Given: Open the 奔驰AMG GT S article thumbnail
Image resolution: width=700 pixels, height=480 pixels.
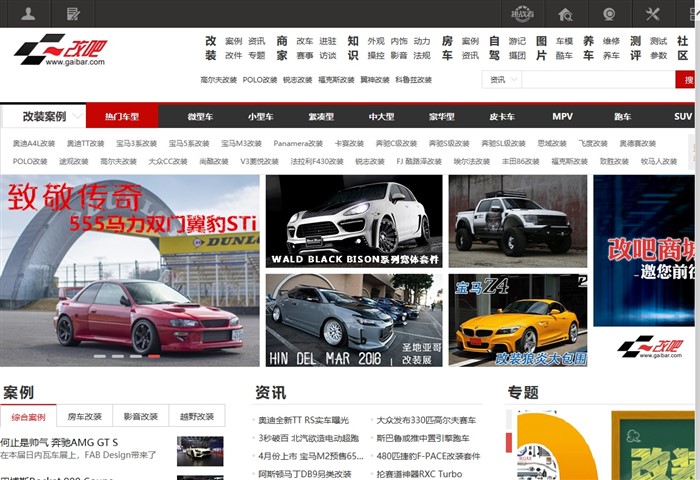Looking at the screenshot, I should pyautogui.click(x=200, y=451).
